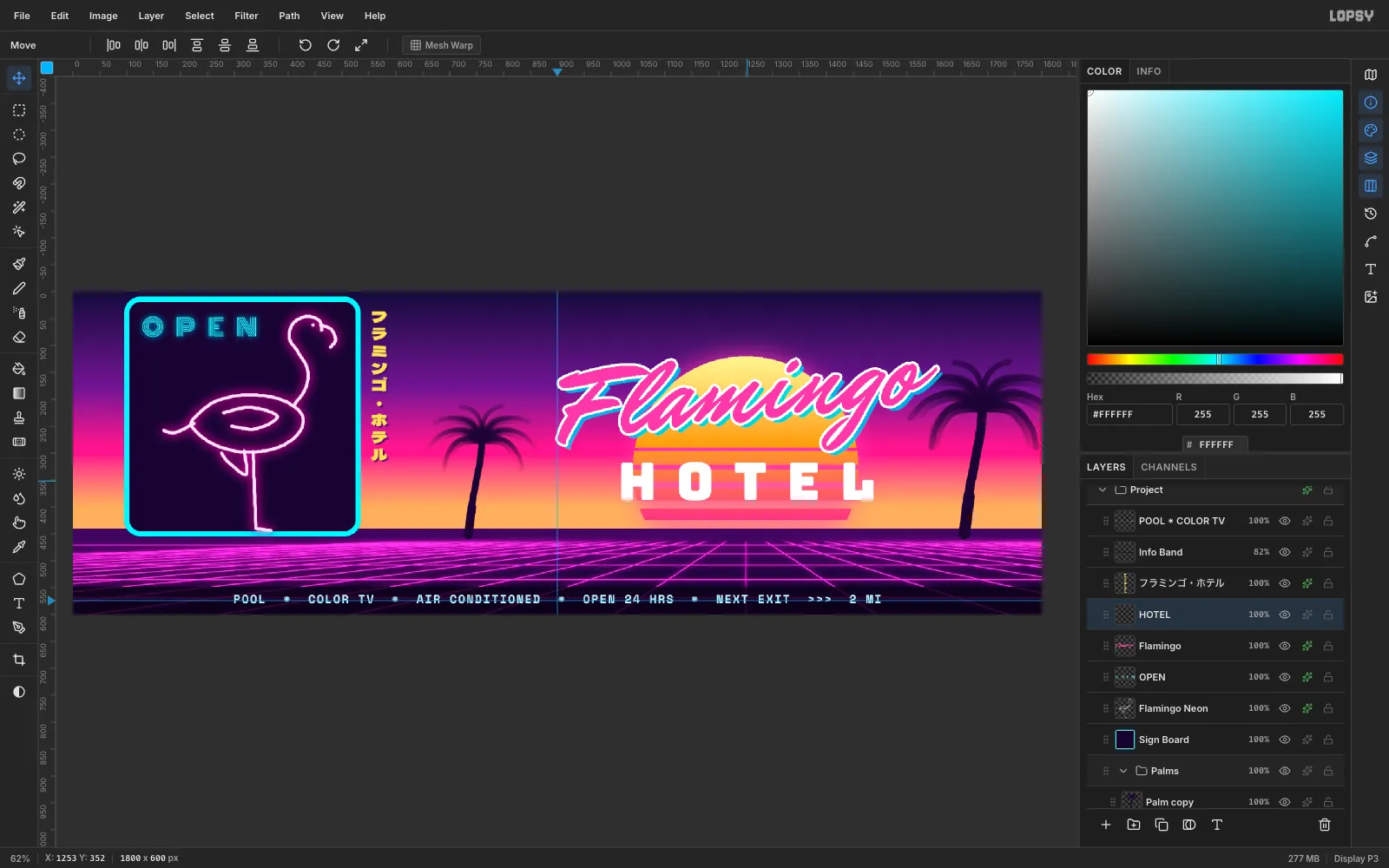The width and height of the screenshot is (1389, 868).
Task: Hide the POOL * COLOR TV layer
Action: (1285, 521)
